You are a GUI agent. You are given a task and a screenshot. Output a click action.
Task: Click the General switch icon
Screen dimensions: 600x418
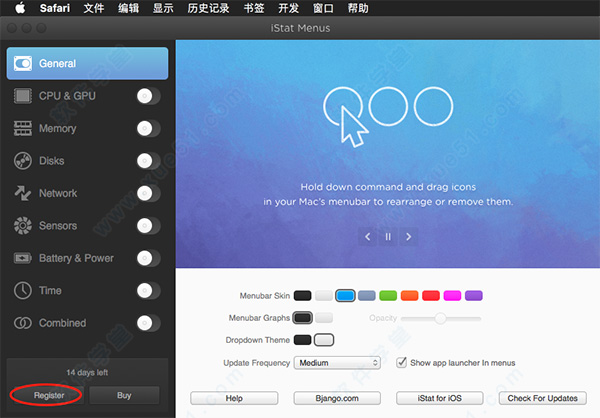(23, 64)
